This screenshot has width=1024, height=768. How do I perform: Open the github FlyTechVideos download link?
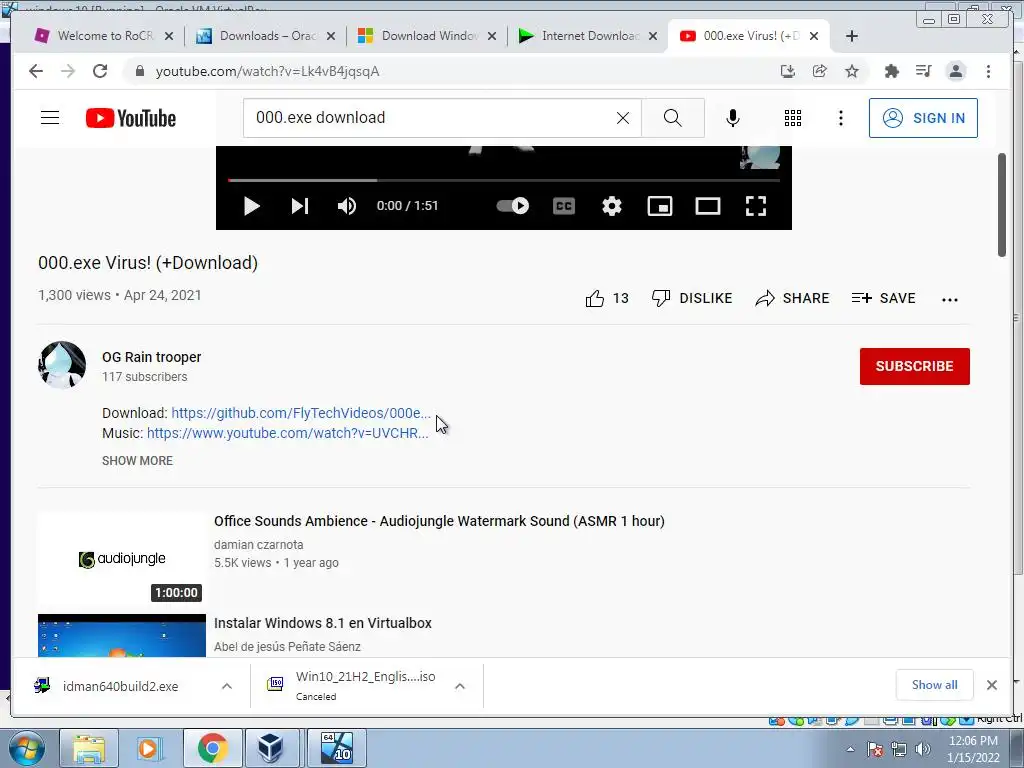(301, 413)
